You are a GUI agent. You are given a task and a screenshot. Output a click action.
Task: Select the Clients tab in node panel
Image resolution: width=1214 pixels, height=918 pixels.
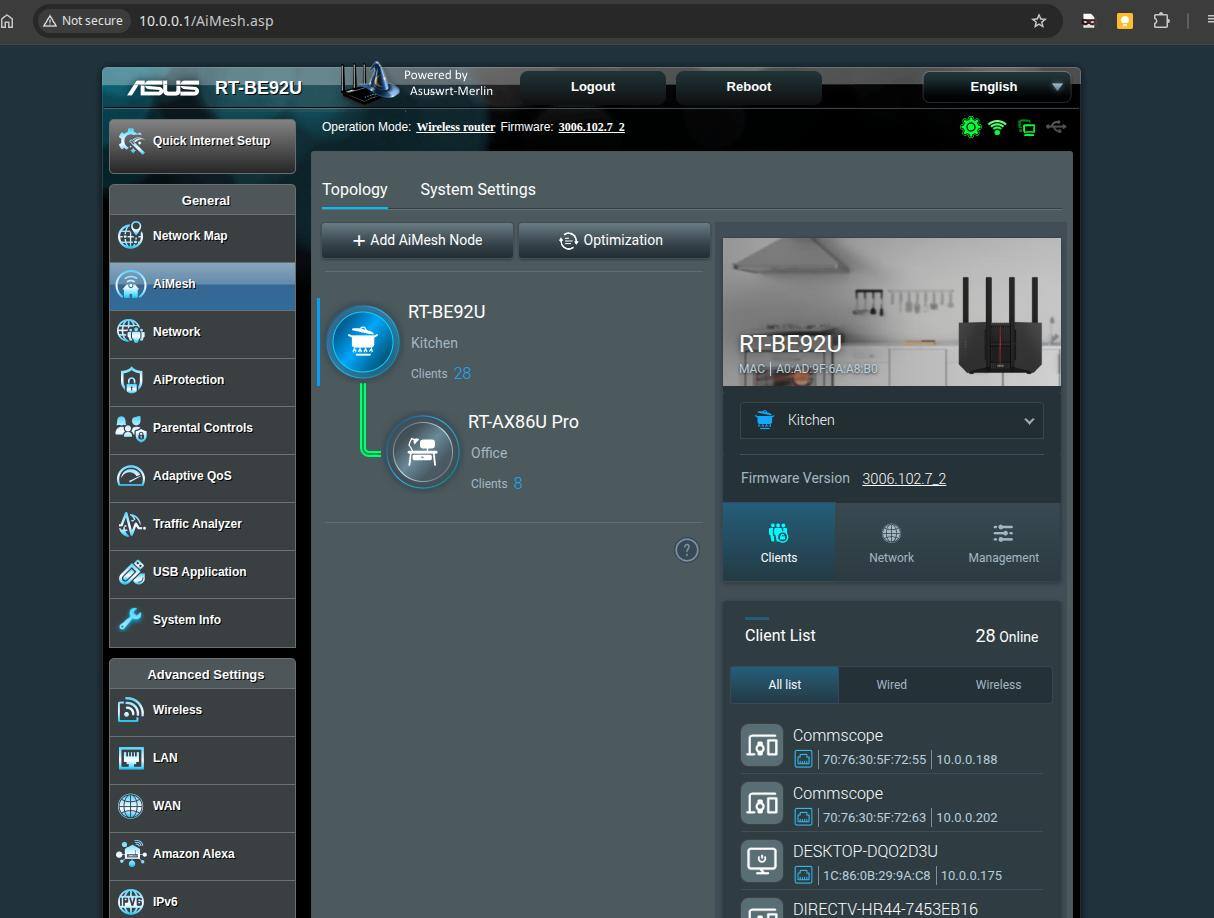(779, 541)
